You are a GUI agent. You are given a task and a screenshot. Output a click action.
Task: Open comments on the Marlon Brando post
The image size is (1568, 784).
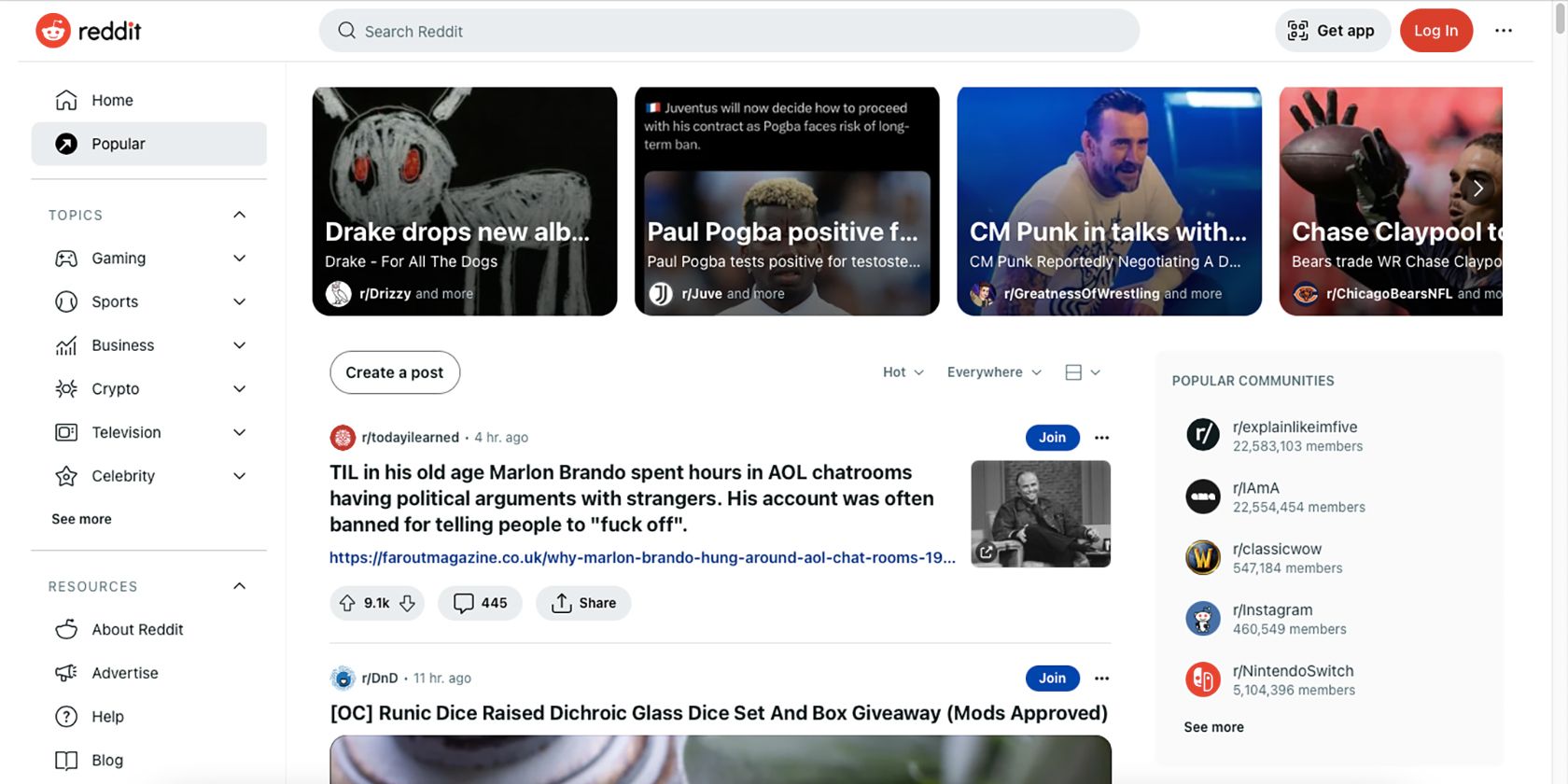tap(481, 603)
